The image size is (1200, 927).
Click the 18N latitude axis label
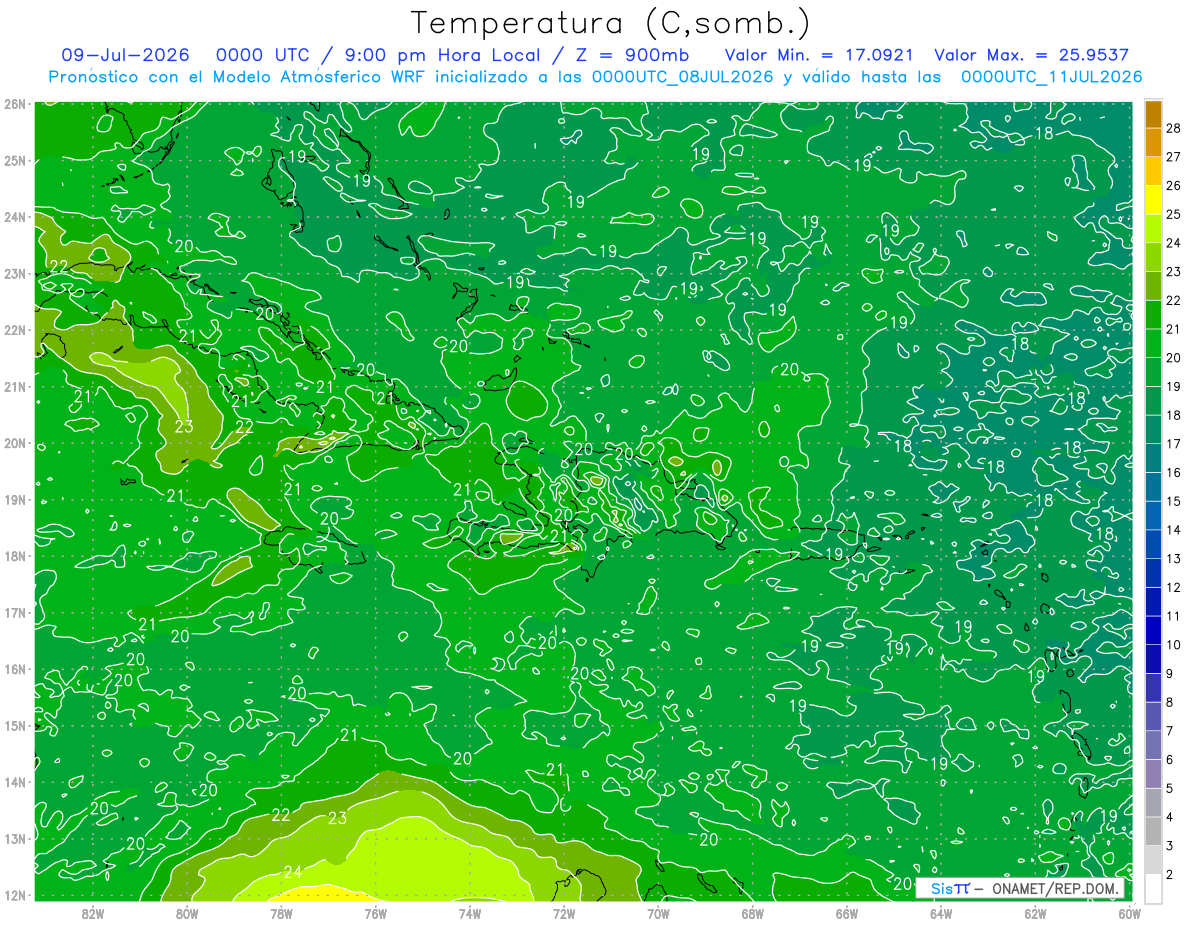[14, 556]
